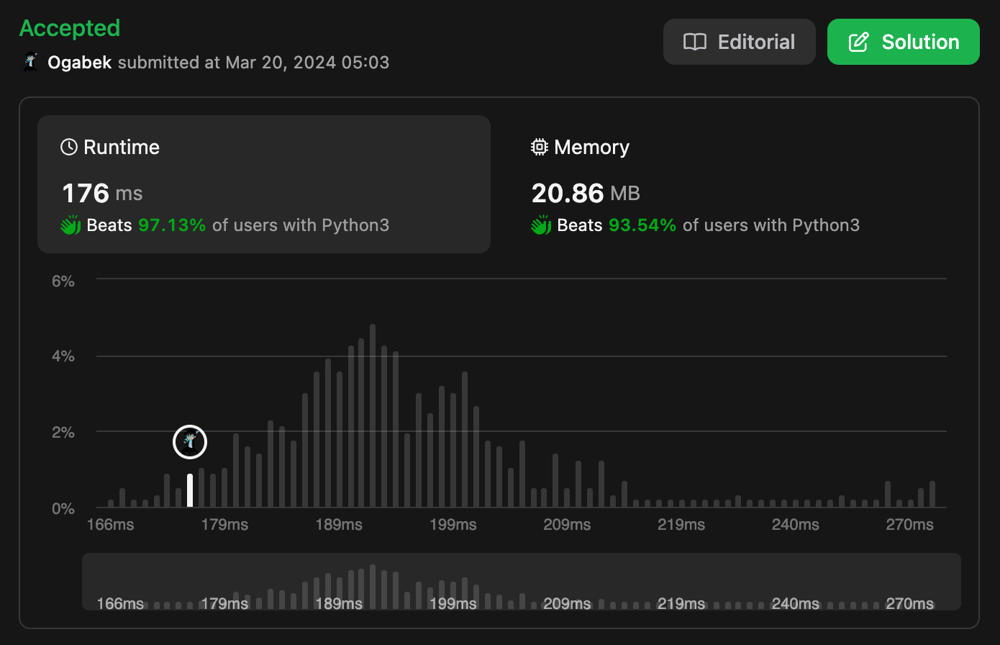Click the pencil icon in Solution button
Screen dimensions: 1000x645
coord(858,42)
